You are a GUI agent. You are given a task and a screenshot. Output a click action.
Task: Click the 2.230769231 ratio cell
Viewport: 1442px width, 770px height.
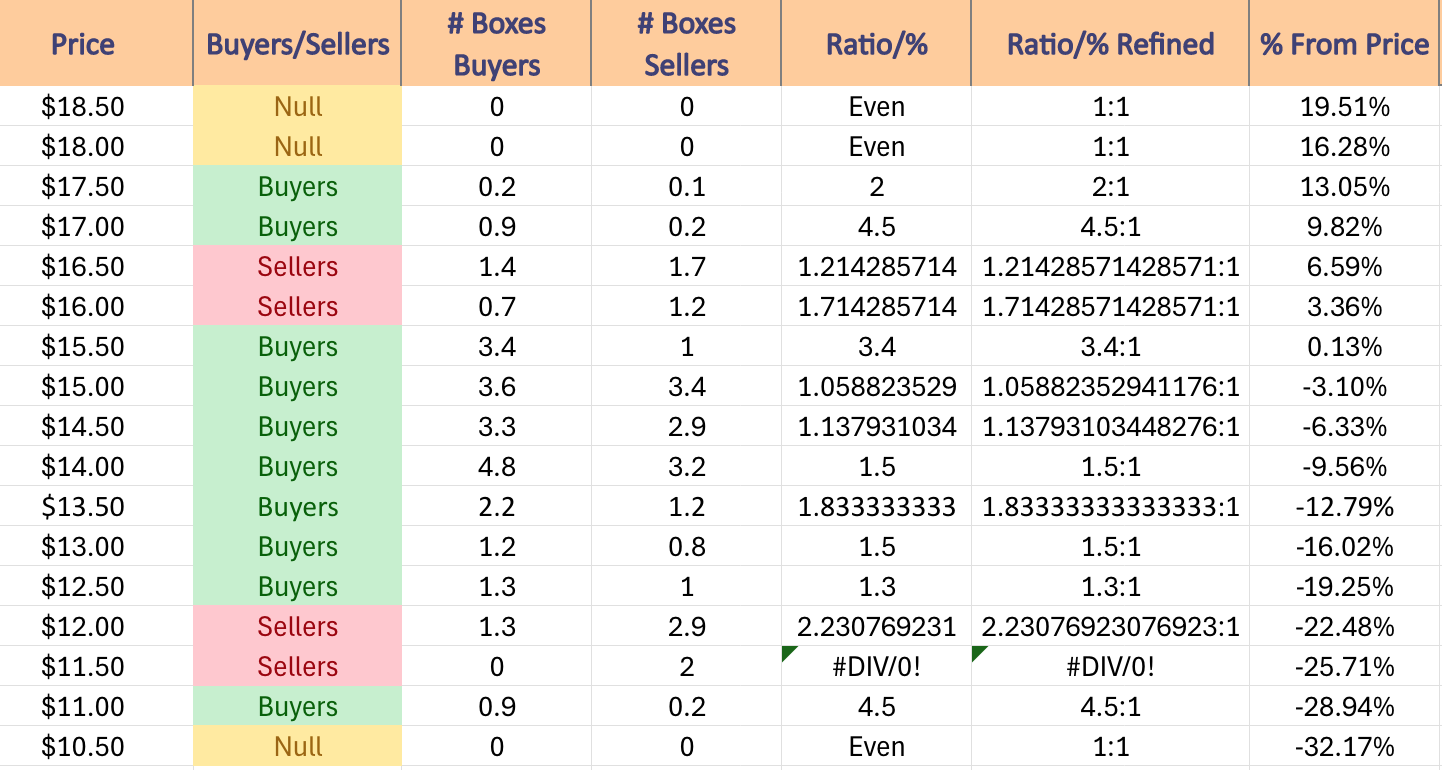pyautogui.click(x=877, y=627)
